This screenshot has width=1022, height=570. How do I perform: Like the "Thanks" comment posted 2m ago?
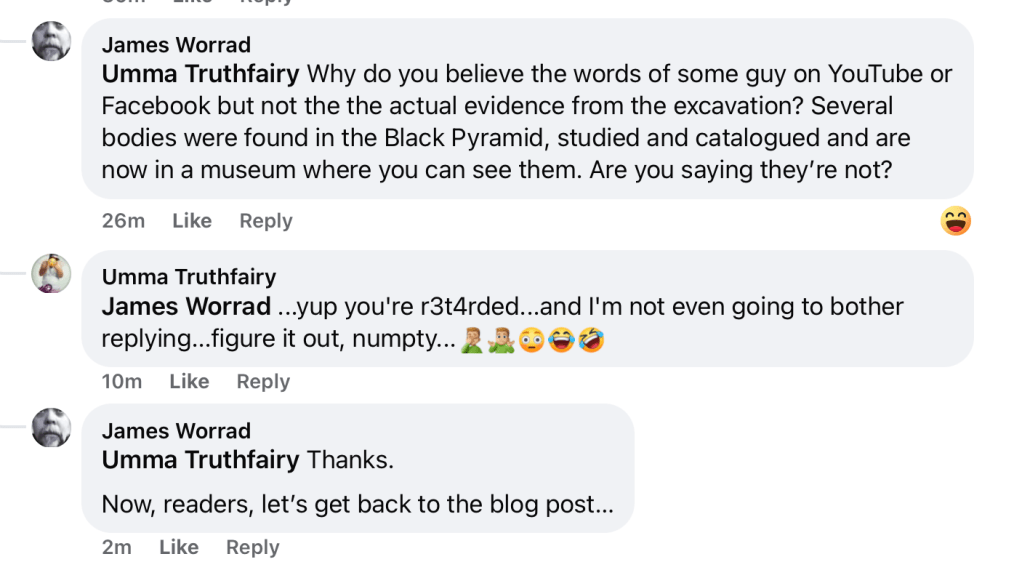[x=179, y=547]
